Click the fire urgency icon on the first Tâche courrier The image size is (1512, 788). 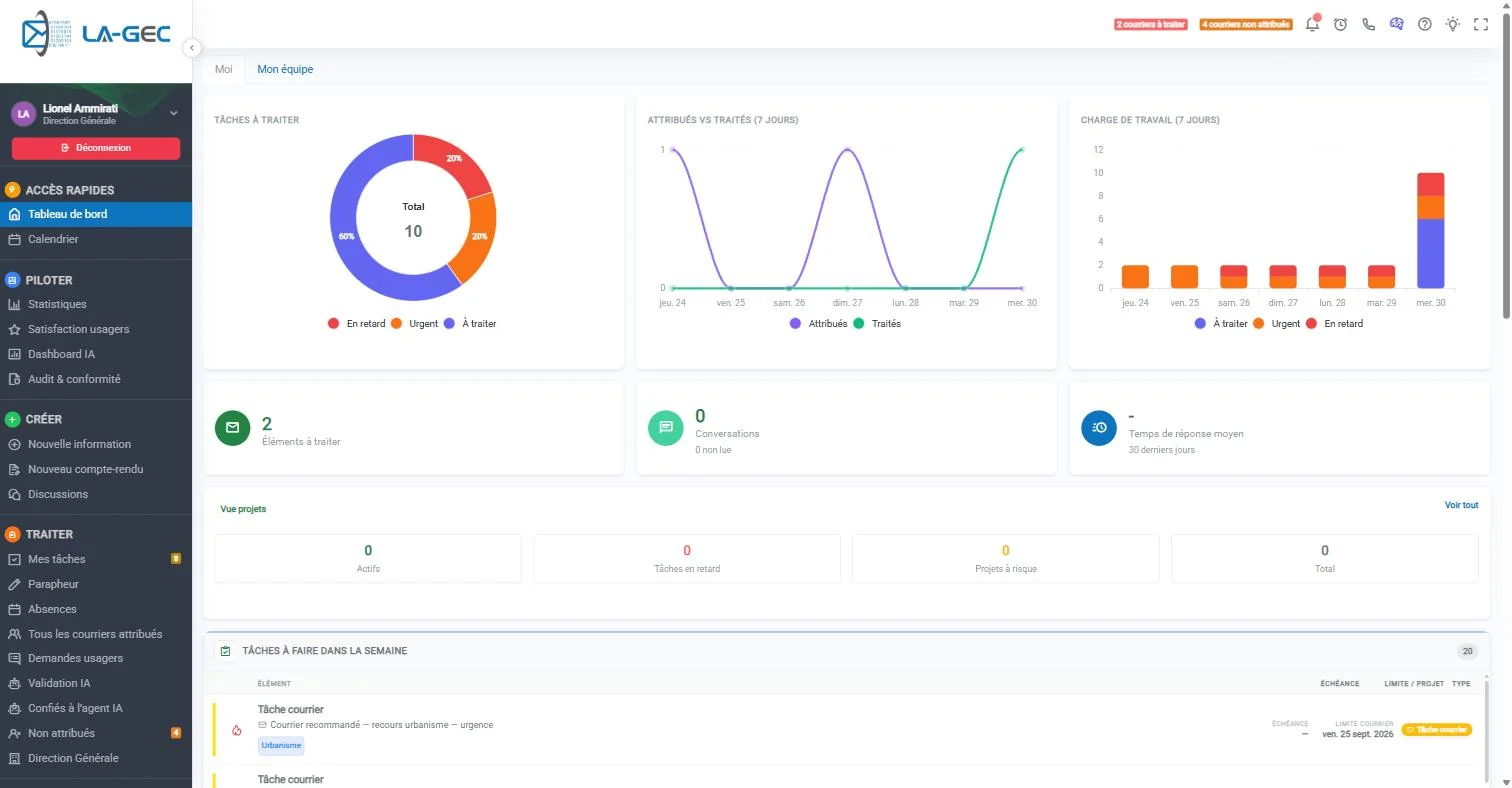[237, 731]
